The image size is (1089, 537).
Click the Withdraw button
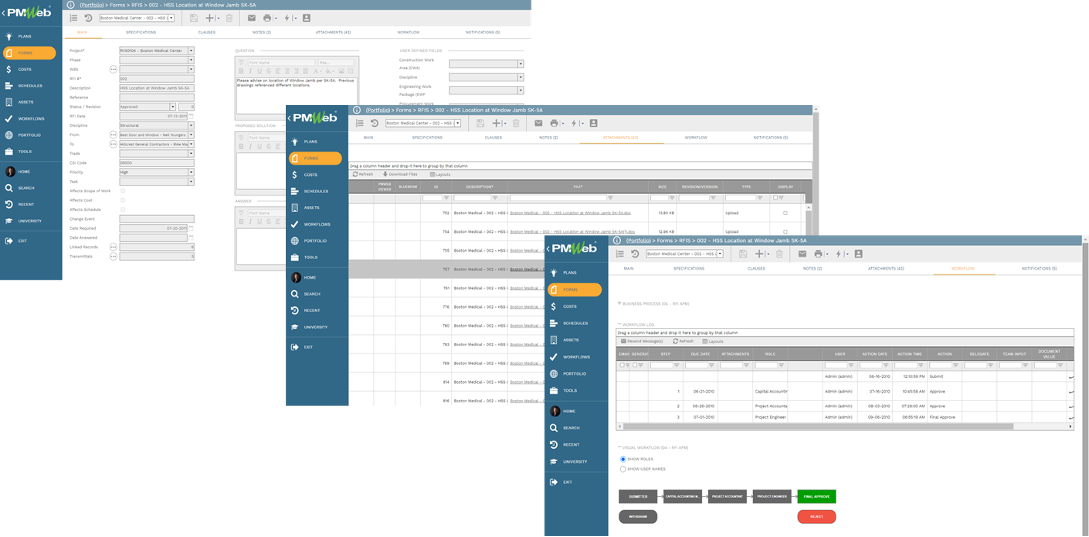[x=638, y=516]
